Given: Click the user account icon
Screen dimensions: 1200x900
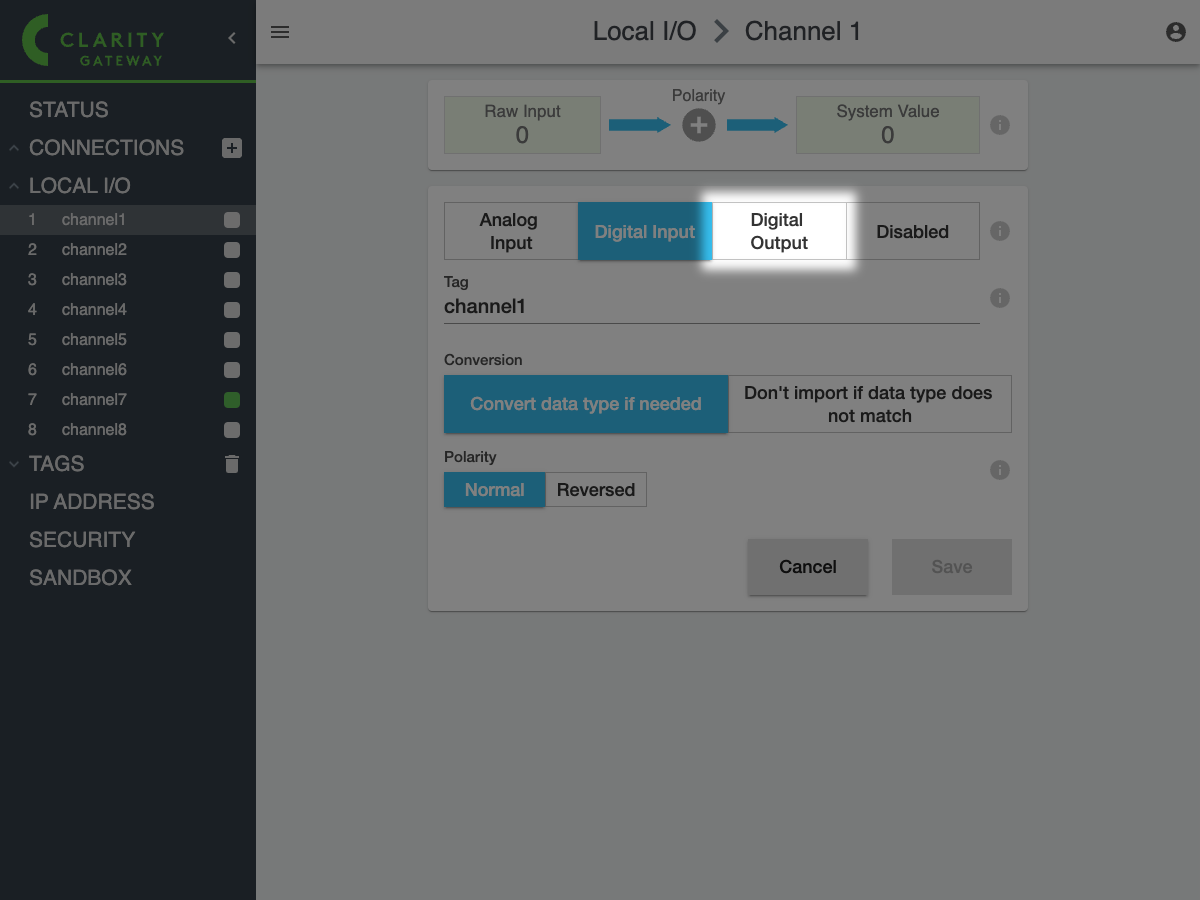Looking at the screenshot, I should [x=1176, y=32].
